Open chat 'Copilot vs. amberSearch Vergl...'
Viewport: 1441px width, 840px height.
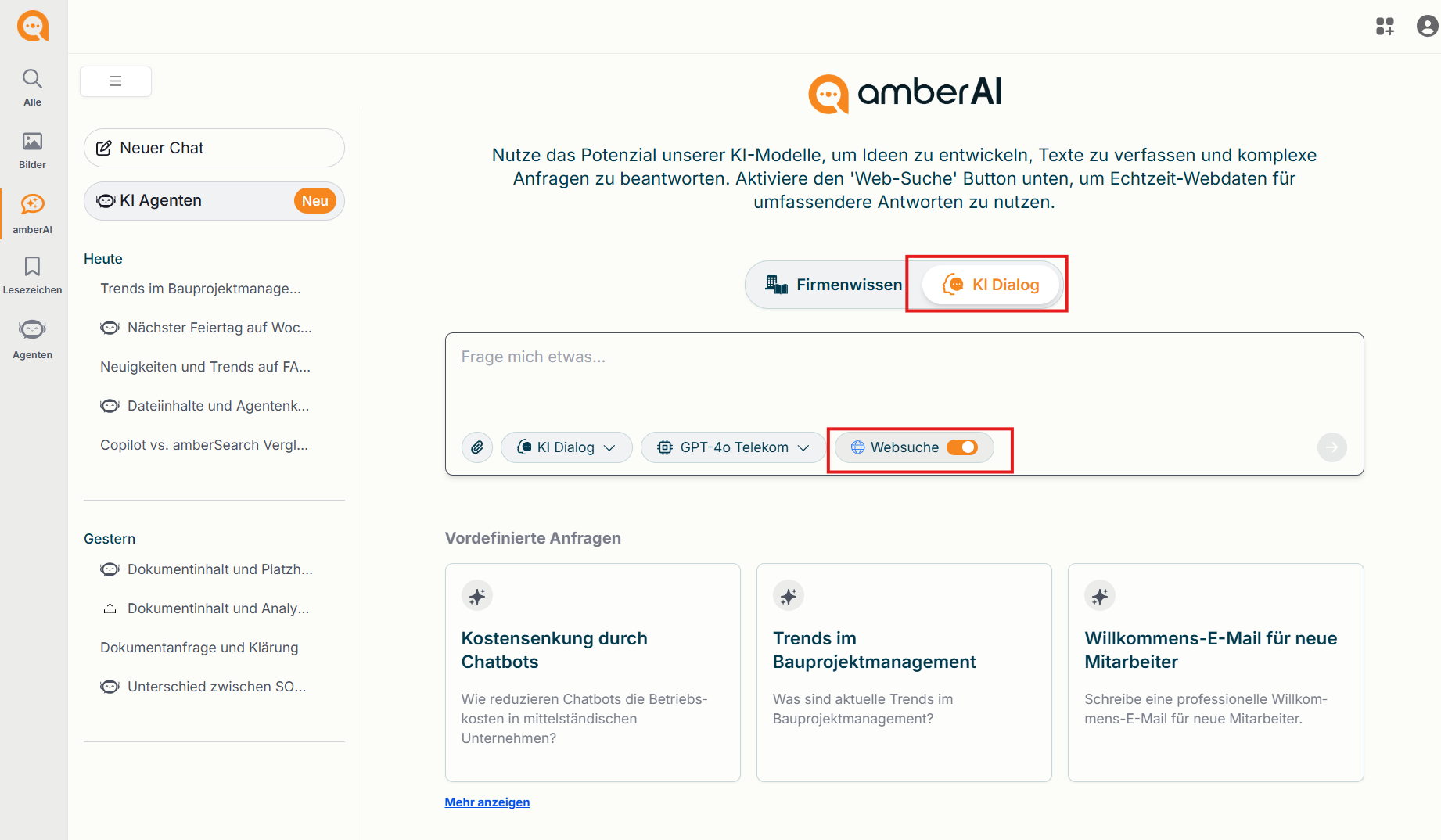pos(204,445)
